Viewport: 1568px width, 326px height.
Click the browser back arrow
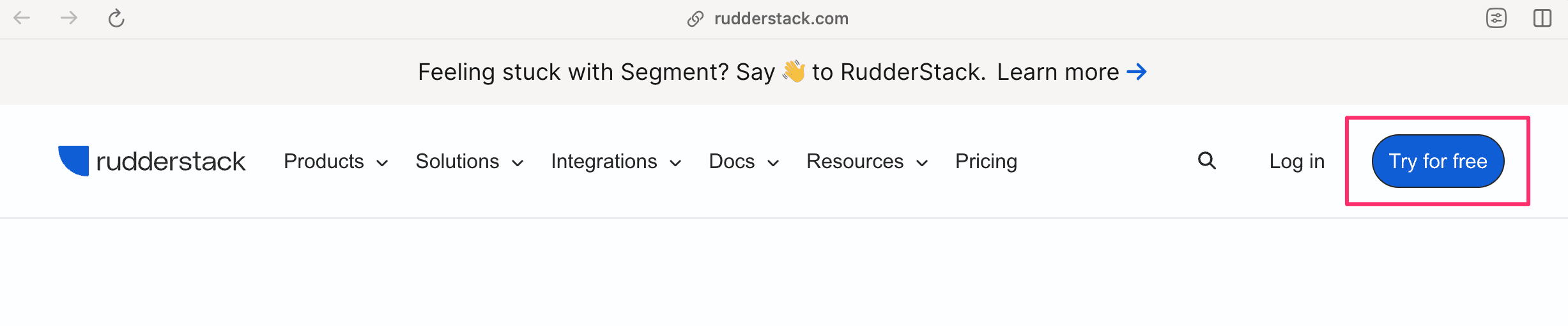(22, 18)
